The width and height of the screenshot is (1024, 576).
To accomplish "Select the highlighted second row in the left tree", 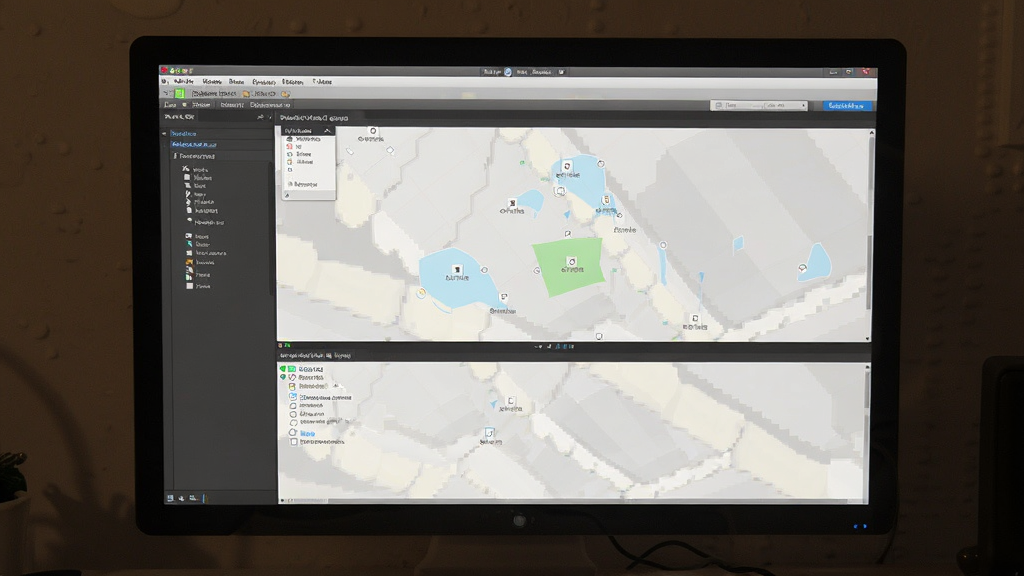I will [x=193, y=144].
